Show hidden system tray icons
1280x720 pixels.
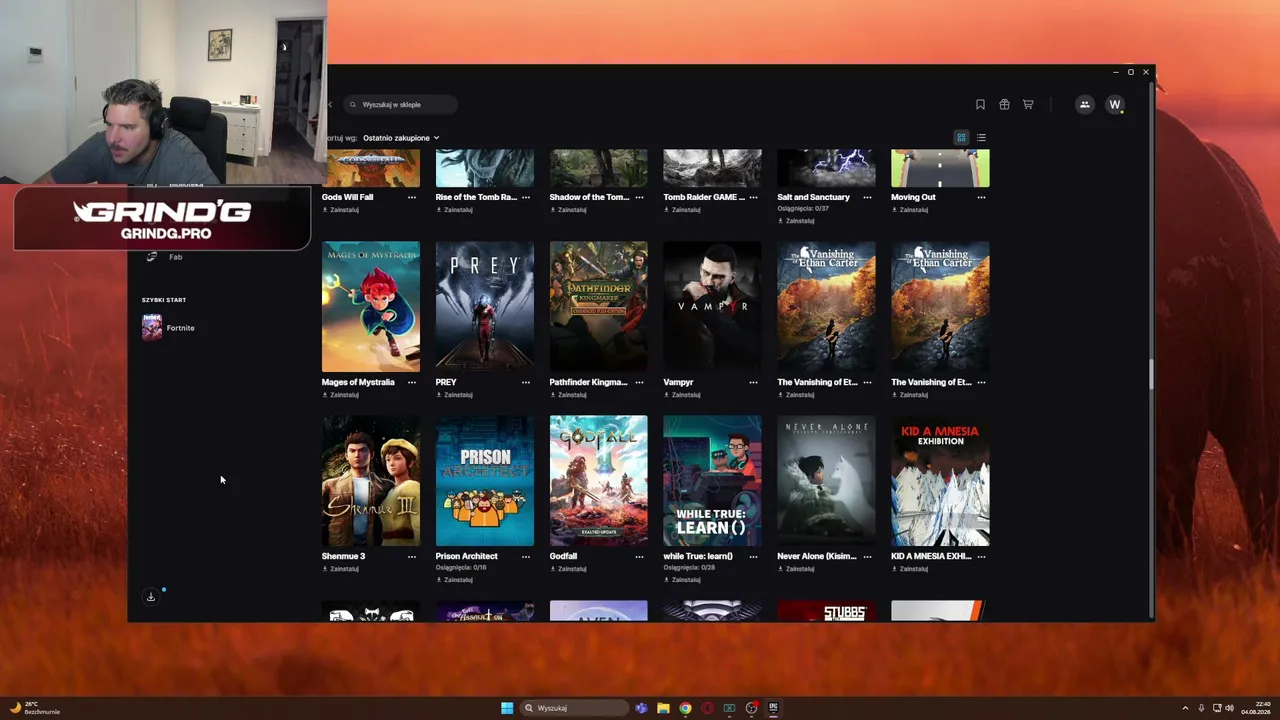click(x=1186, y=708)
